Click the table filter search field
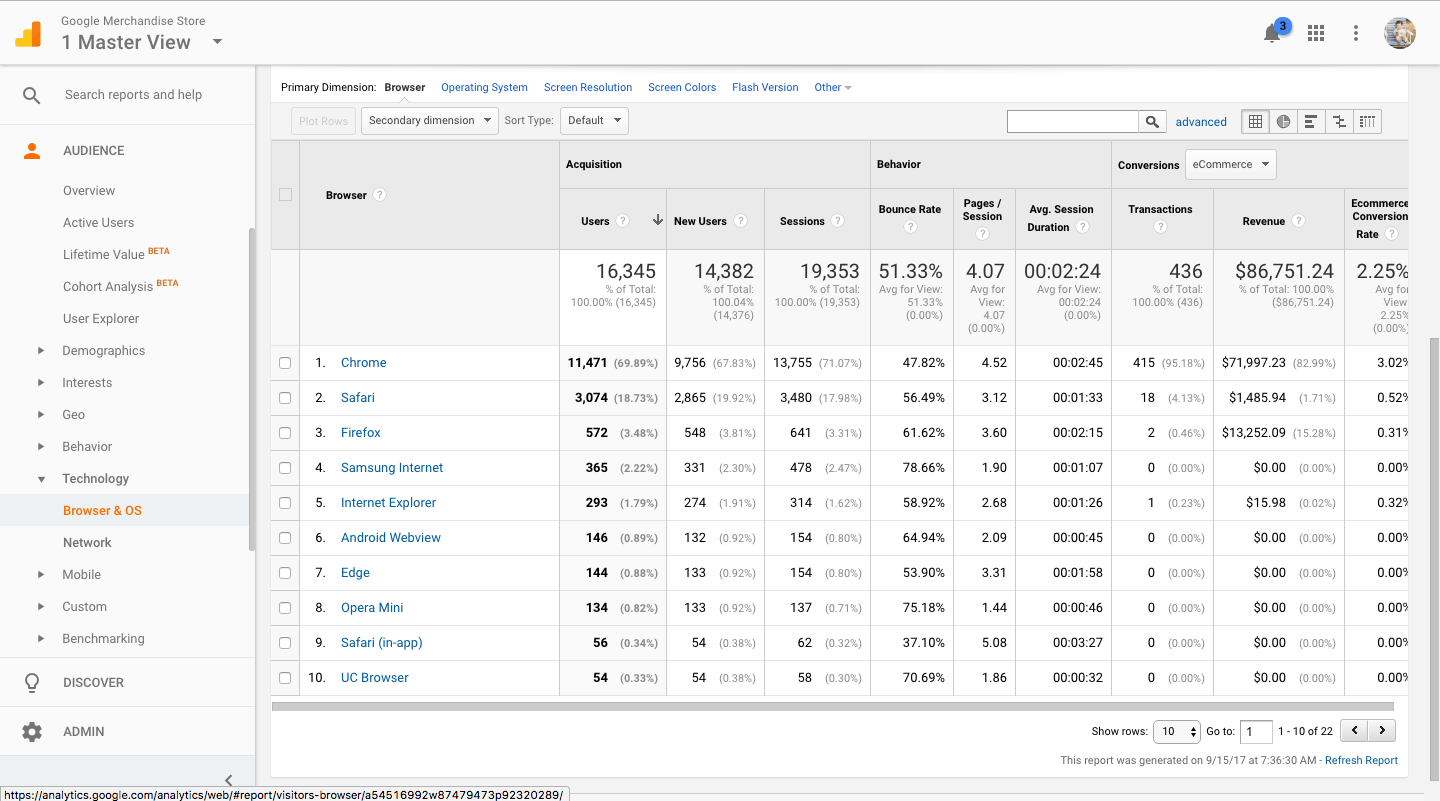The image size is (1440, 801). click(1073, 122)
